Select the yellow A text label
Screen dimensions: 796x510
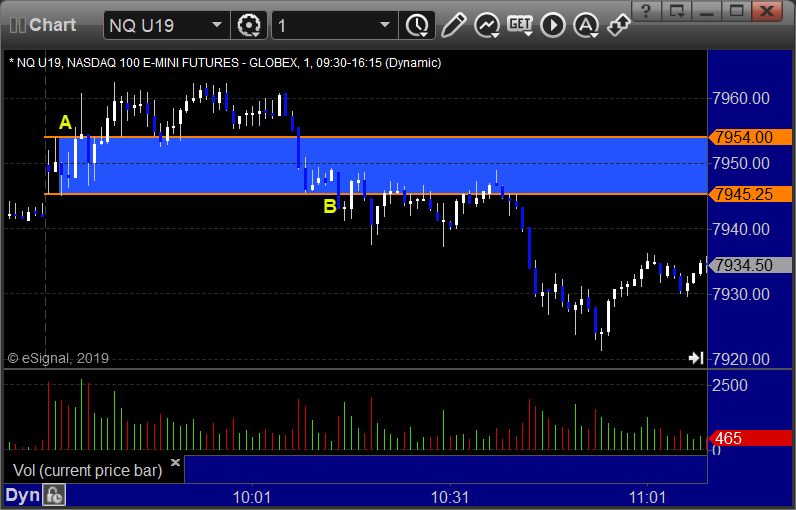click(x=65, y=122)
